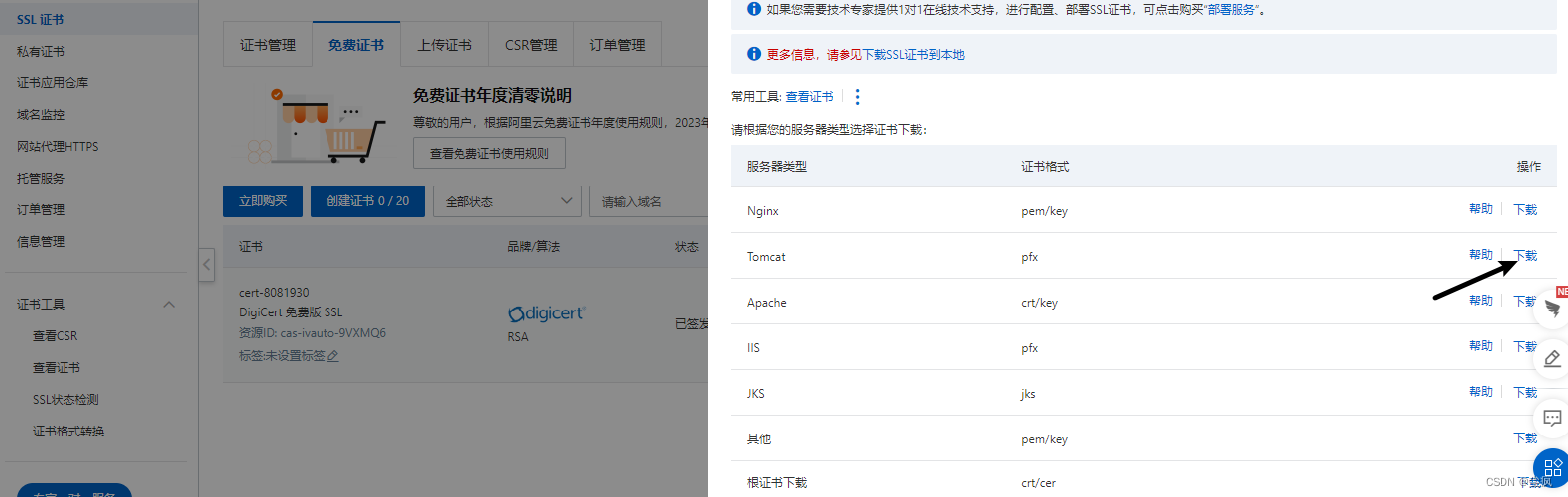This screenshot has width=1568, height=497.
Task: Click the digicert brand logo
Action: (x=546, y=313)
